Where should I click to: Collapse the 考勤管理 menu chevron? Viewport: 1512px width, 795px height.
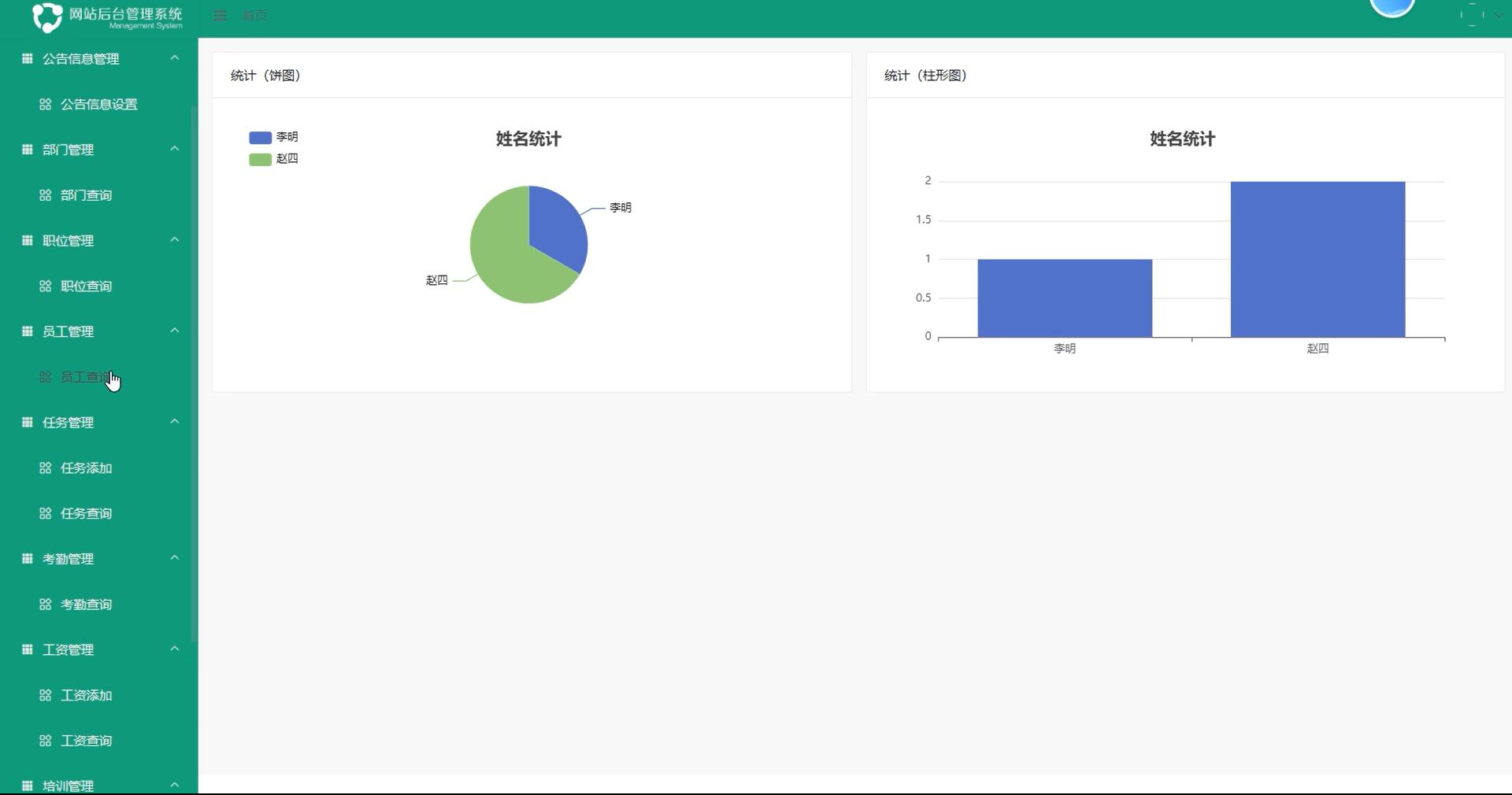point(175,558)
